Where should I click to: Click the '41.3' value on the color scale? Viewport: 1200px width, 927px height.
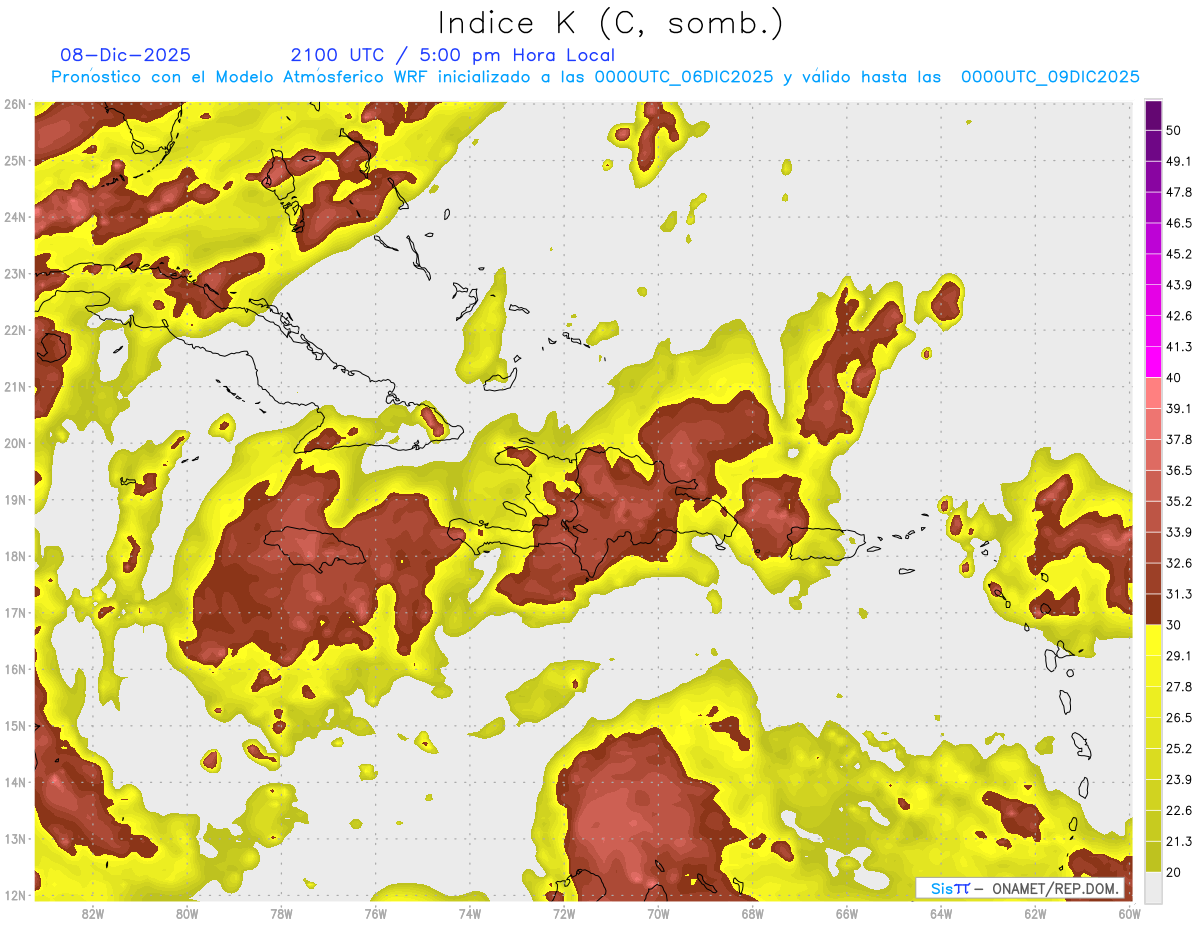point(1178,347)
